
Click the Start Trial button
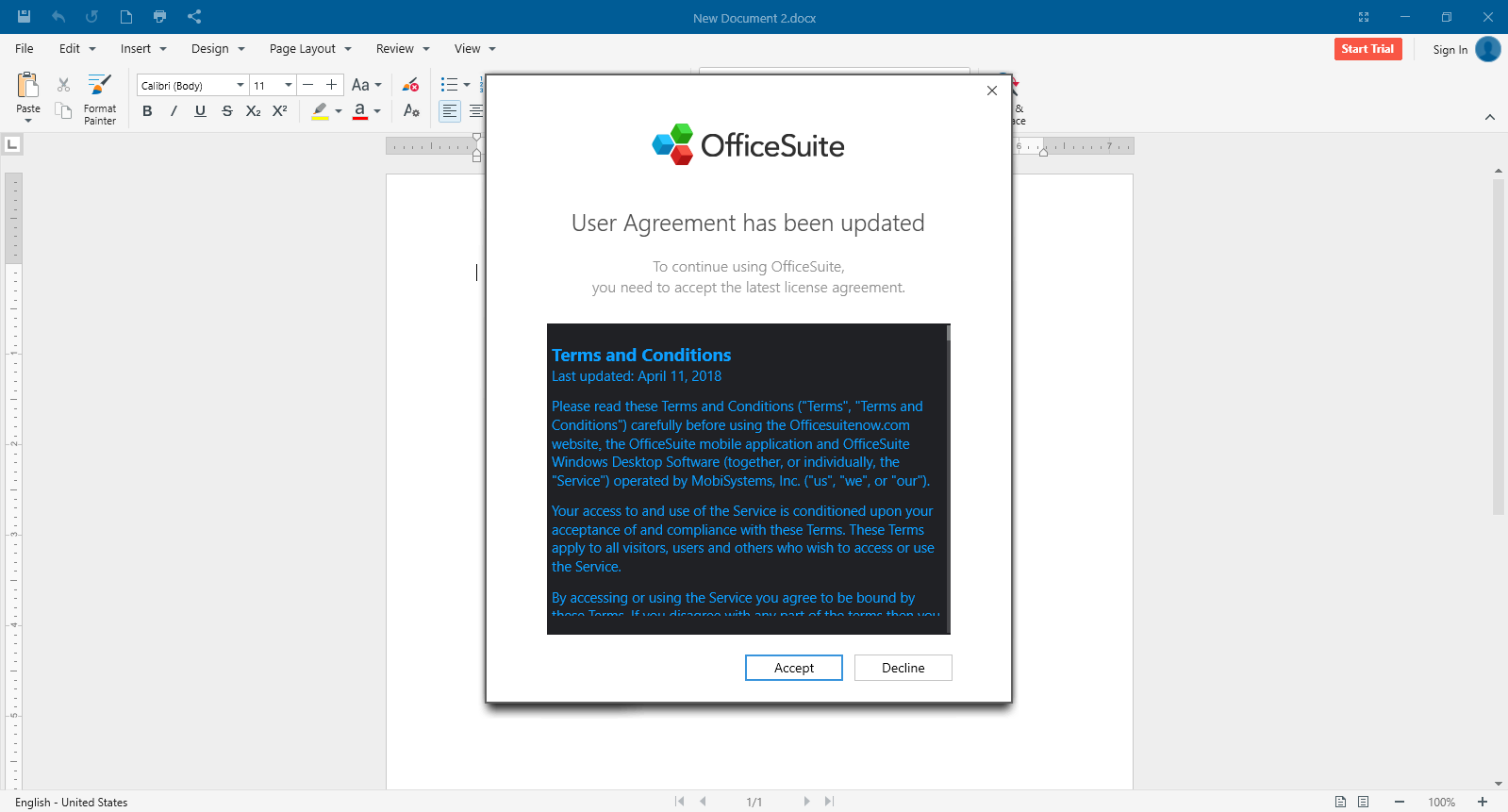(x=1367, y=49)
